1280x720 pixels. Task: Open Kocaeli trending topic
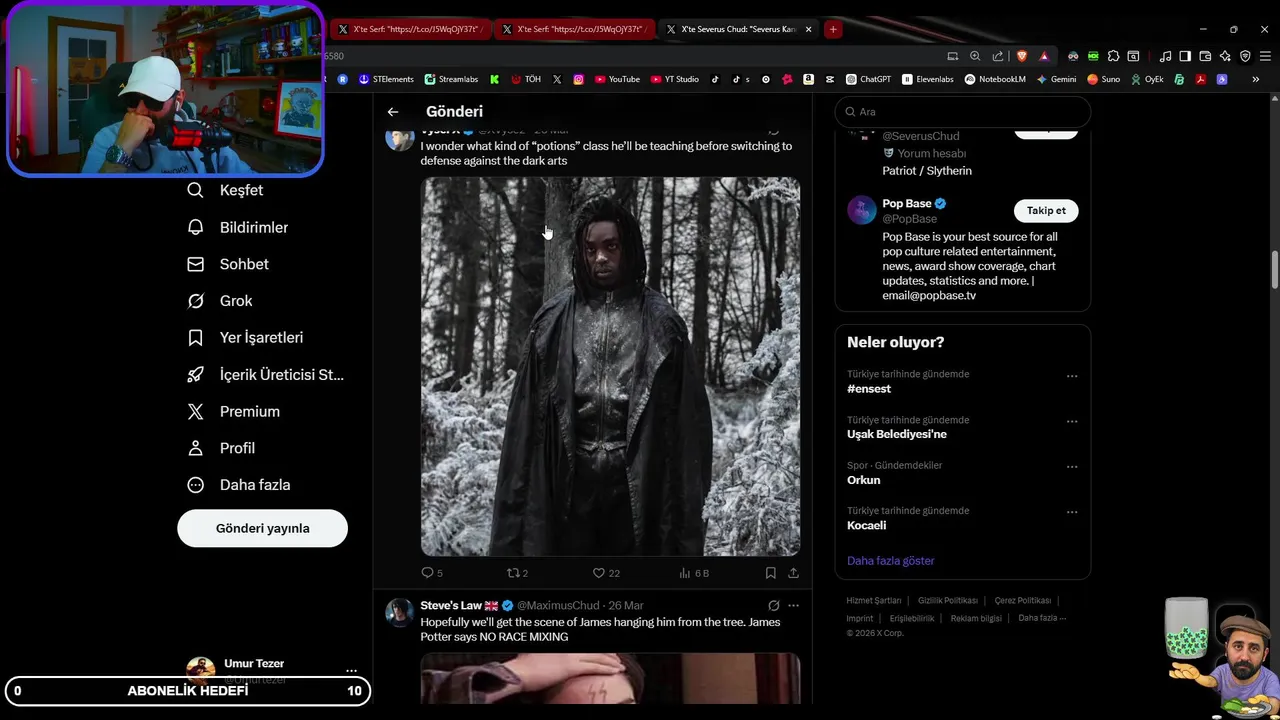(866, 525)
